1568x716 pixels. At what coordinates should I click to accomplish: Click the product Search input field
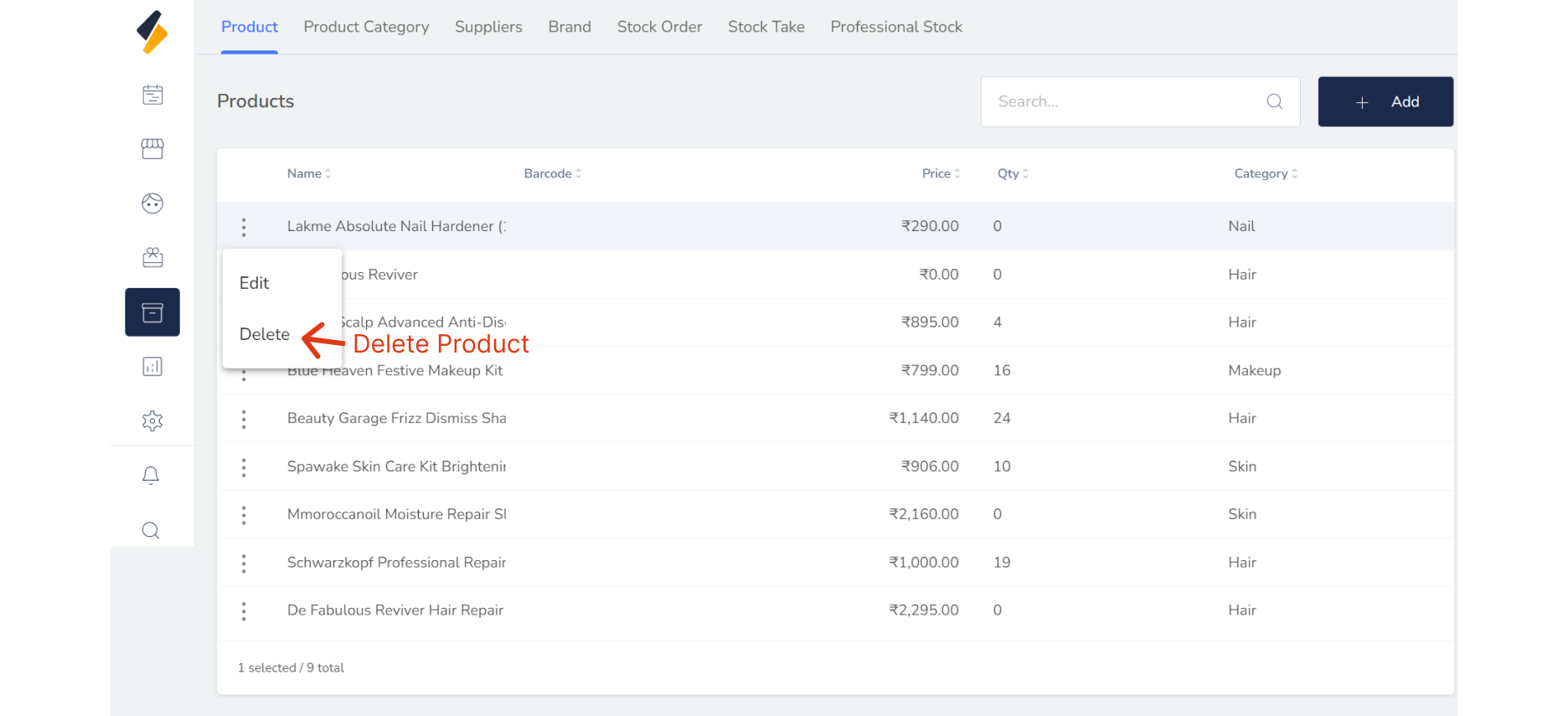point(1122,101)
